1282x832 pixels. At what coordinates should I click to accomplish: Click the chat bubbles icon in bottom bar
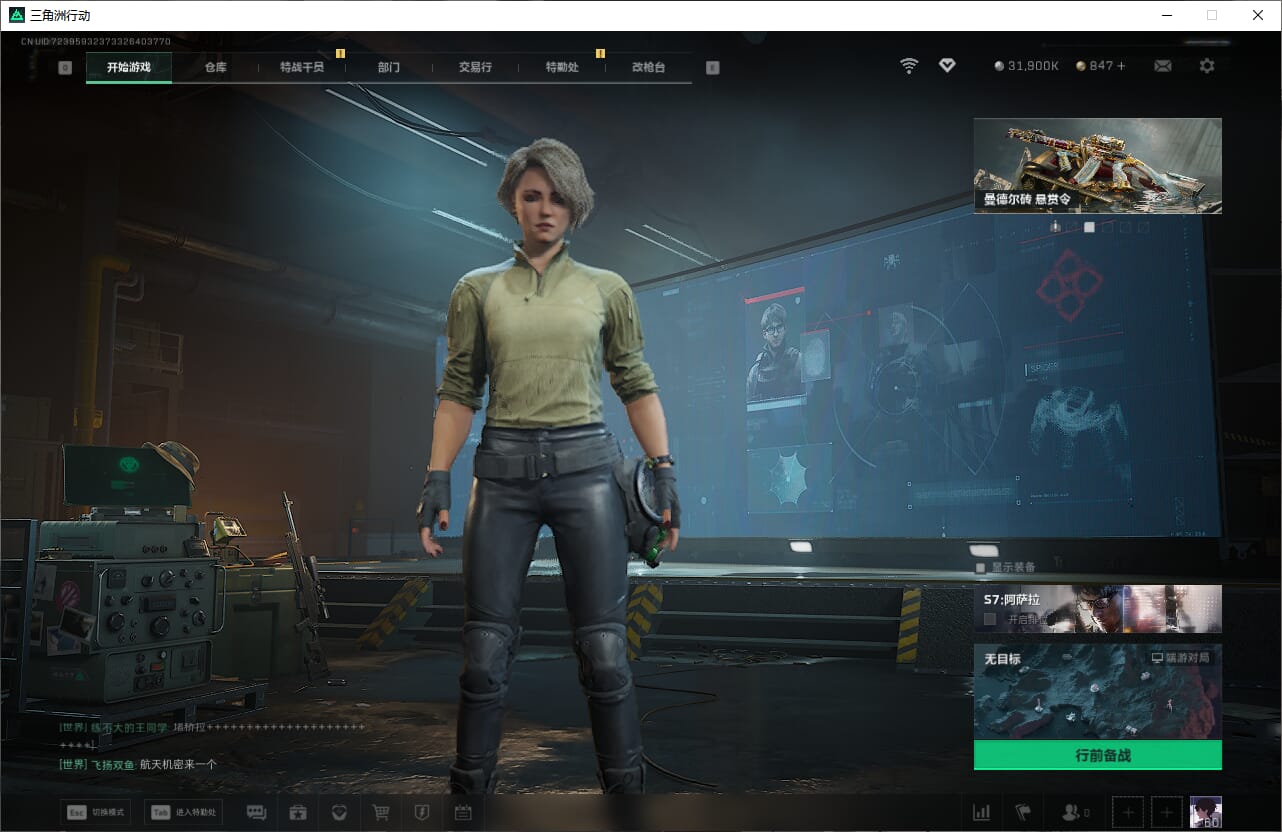tap(256, 812)
